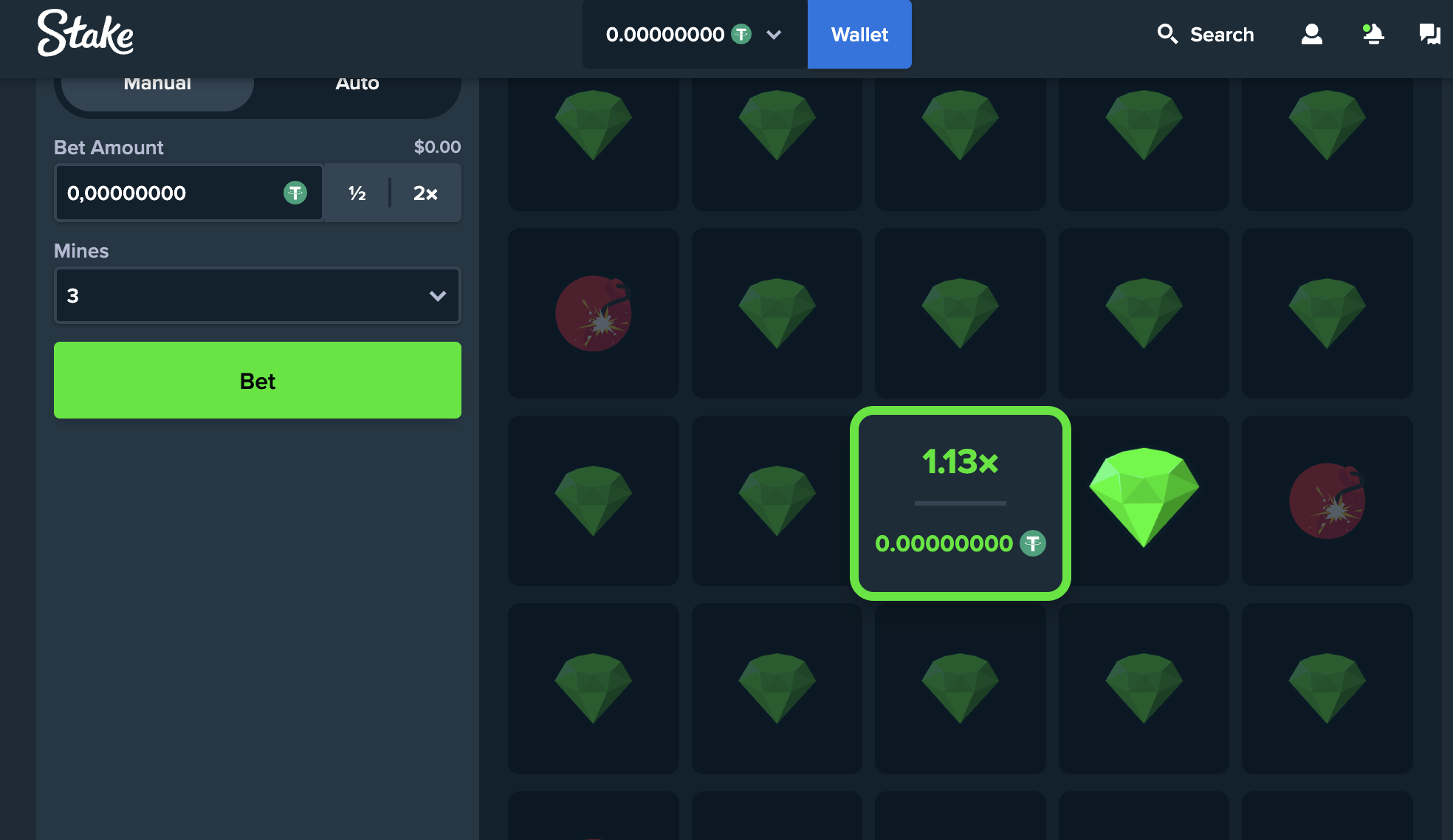Click the Search label in the header
Viewport: 1453px width, 840px height.
1222,35
